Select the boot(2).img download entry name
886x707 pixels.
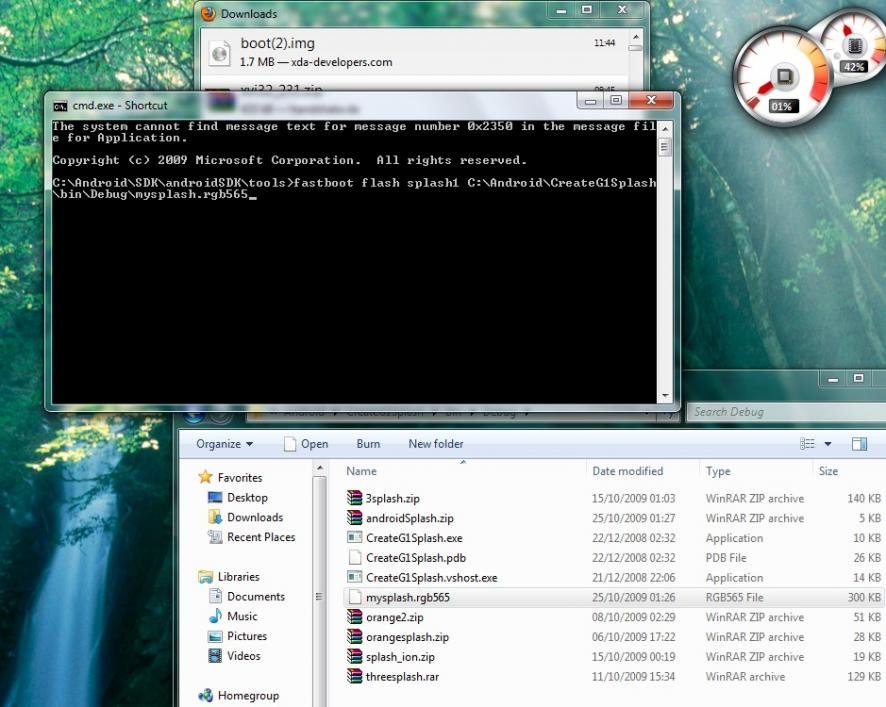277,43
